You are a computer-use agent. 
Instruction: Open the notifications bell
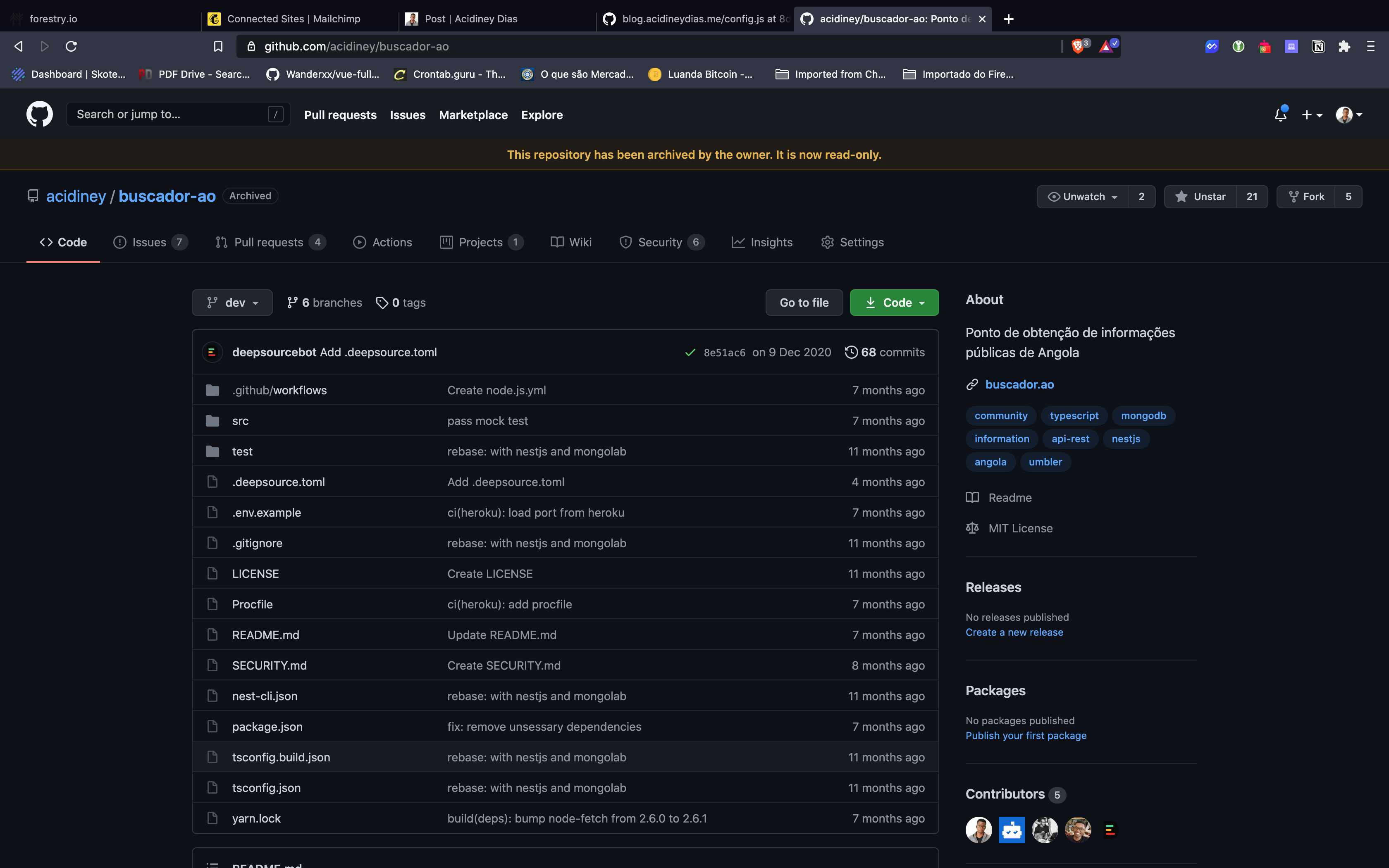pyautogui.click(x=1281, y=114)
